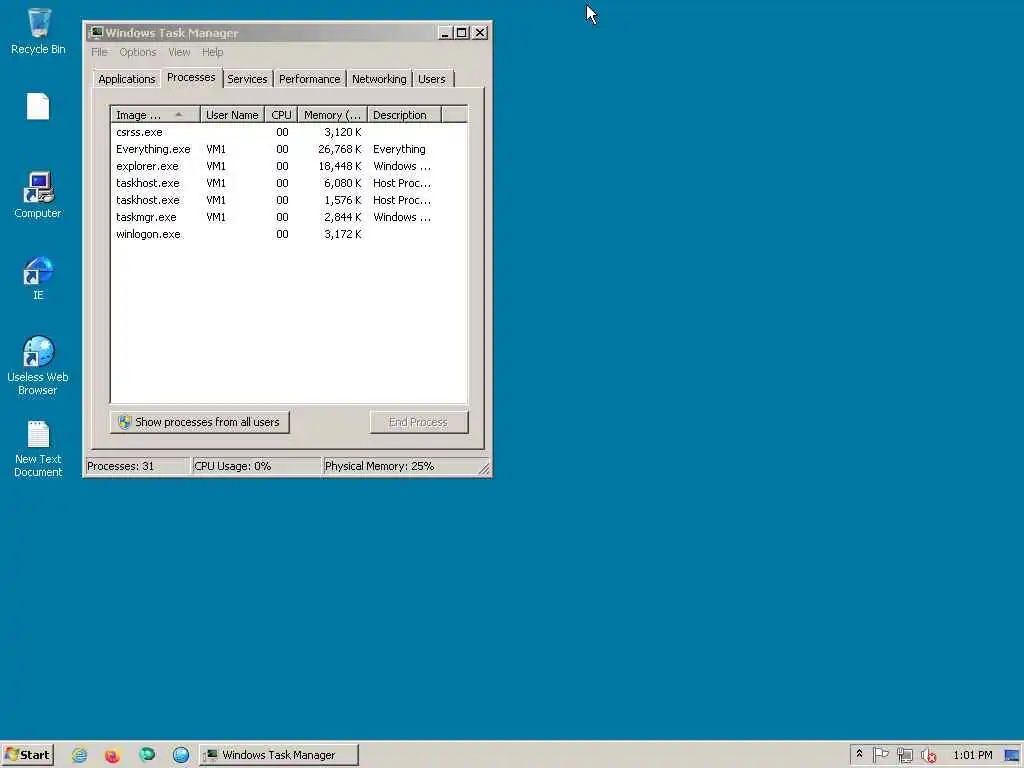The image size is (1024, 768).
Task: Select the csrss.exe process row
Action: point(289,132)
